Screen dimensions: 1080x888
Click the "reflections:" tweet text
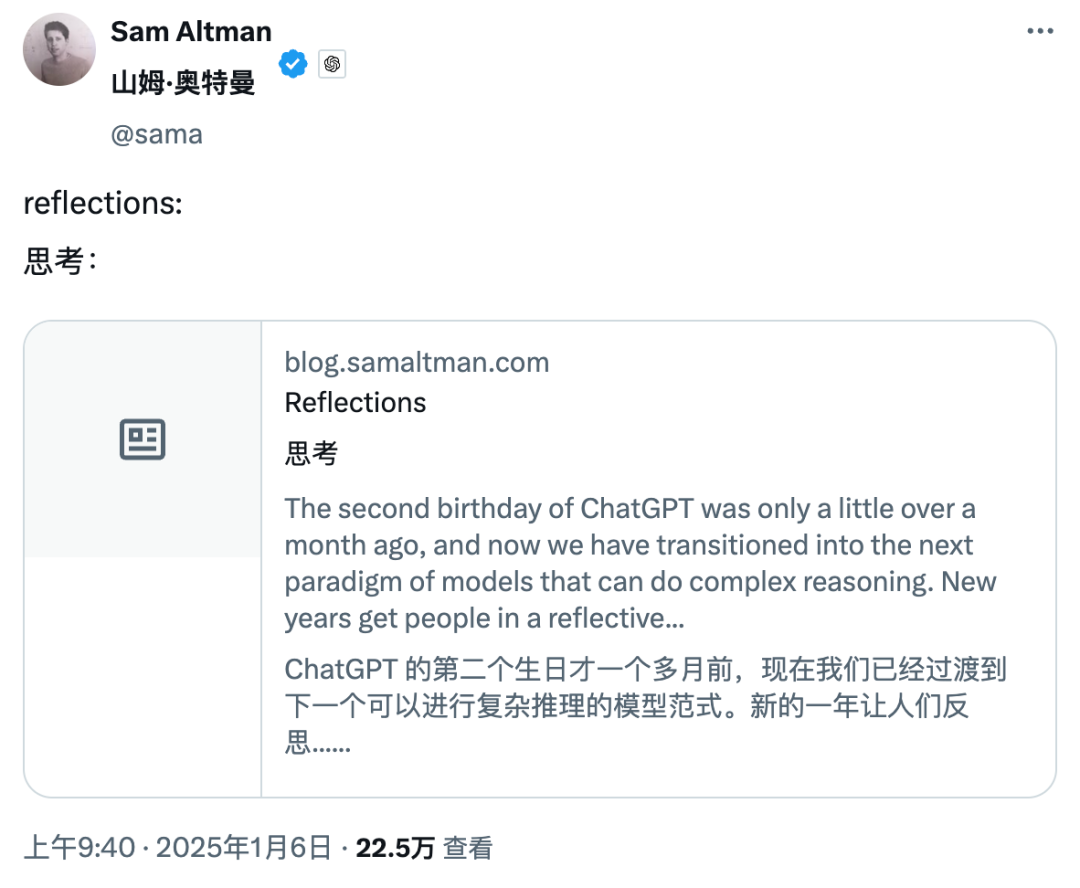coord(103,203)
